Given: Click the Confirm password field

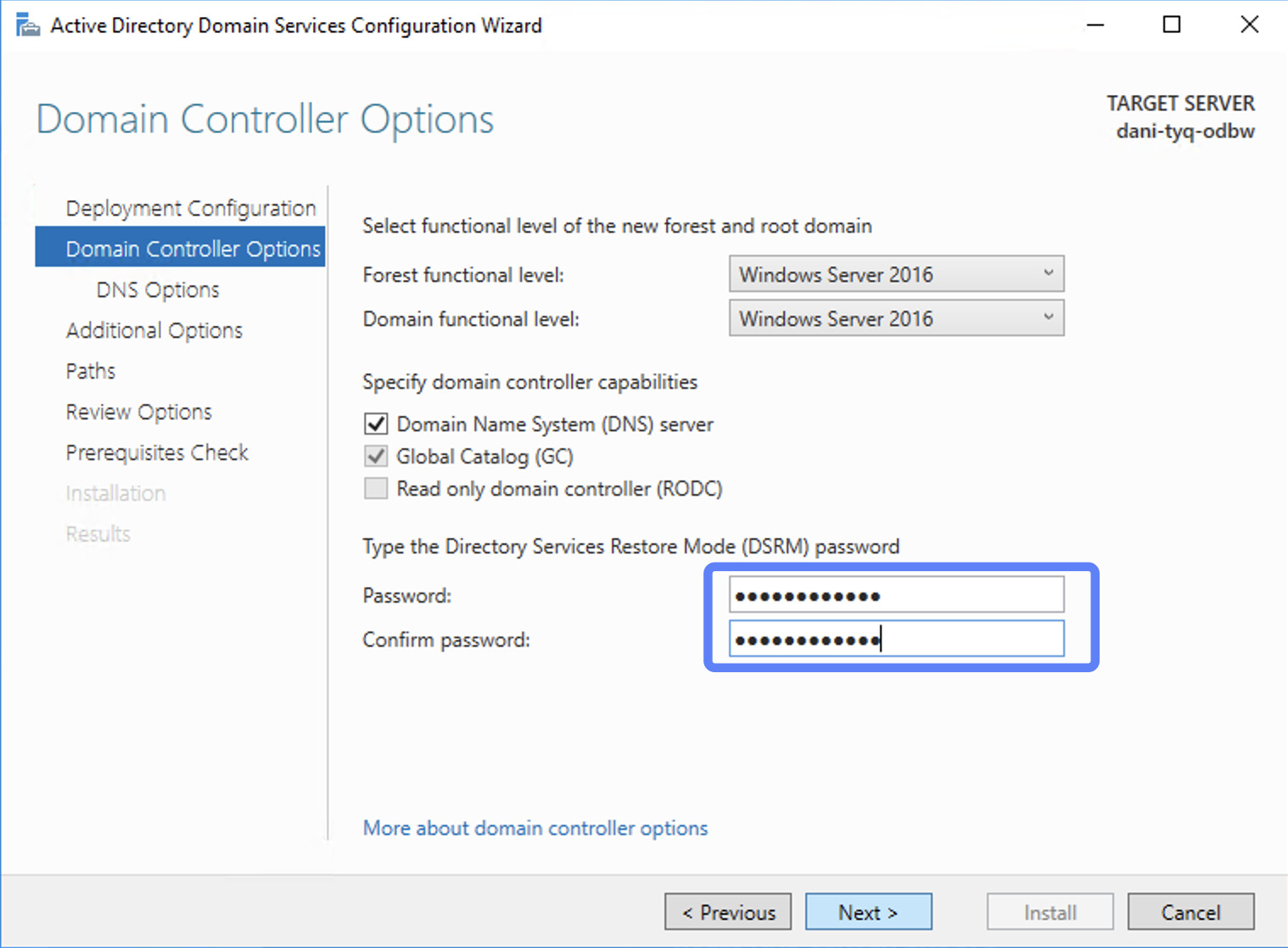Looking at the screenshot, I should point(896,638).
